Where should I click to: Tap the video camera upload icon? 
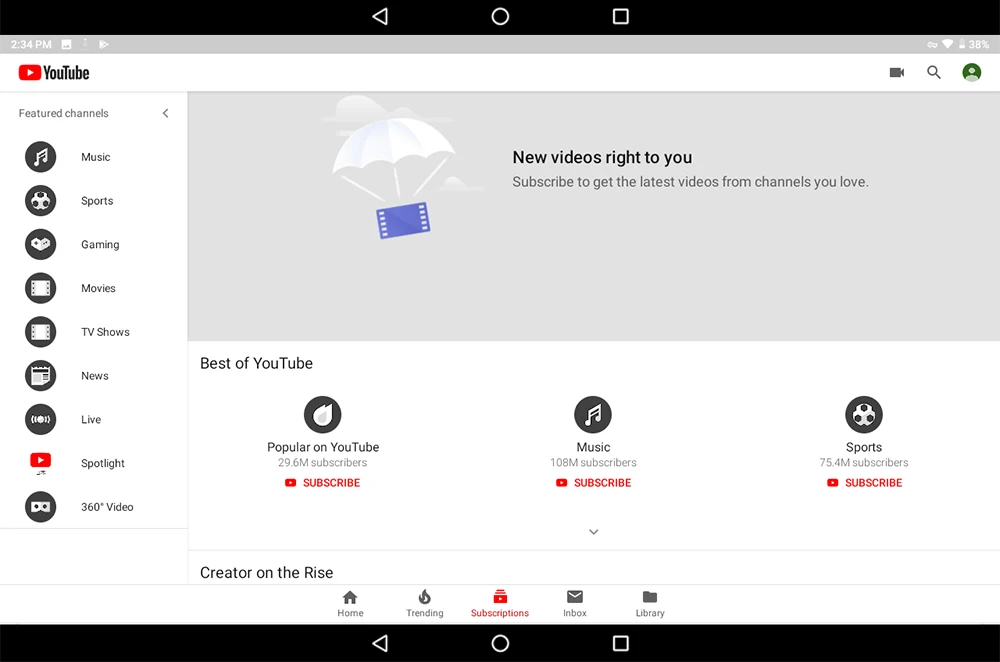pyautogui.click(x=897, y=73)
